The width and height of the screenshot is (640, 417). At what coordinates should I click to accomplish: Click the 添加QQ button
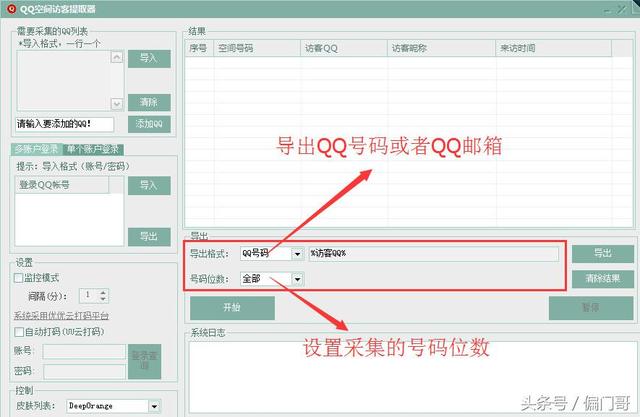pos(149,124)
